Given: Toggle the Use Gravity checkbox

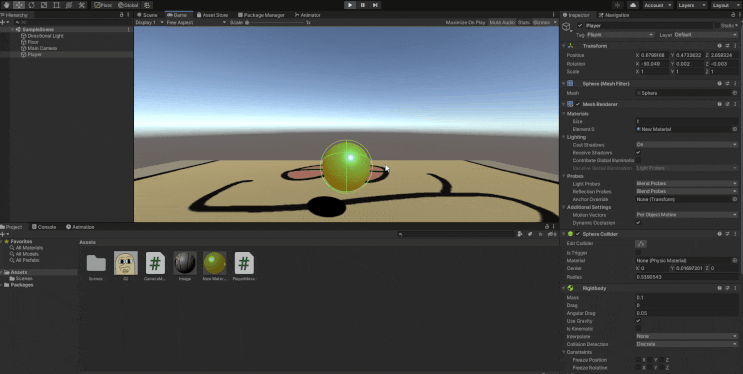Looking at the screenshot, I should [638, 321].
